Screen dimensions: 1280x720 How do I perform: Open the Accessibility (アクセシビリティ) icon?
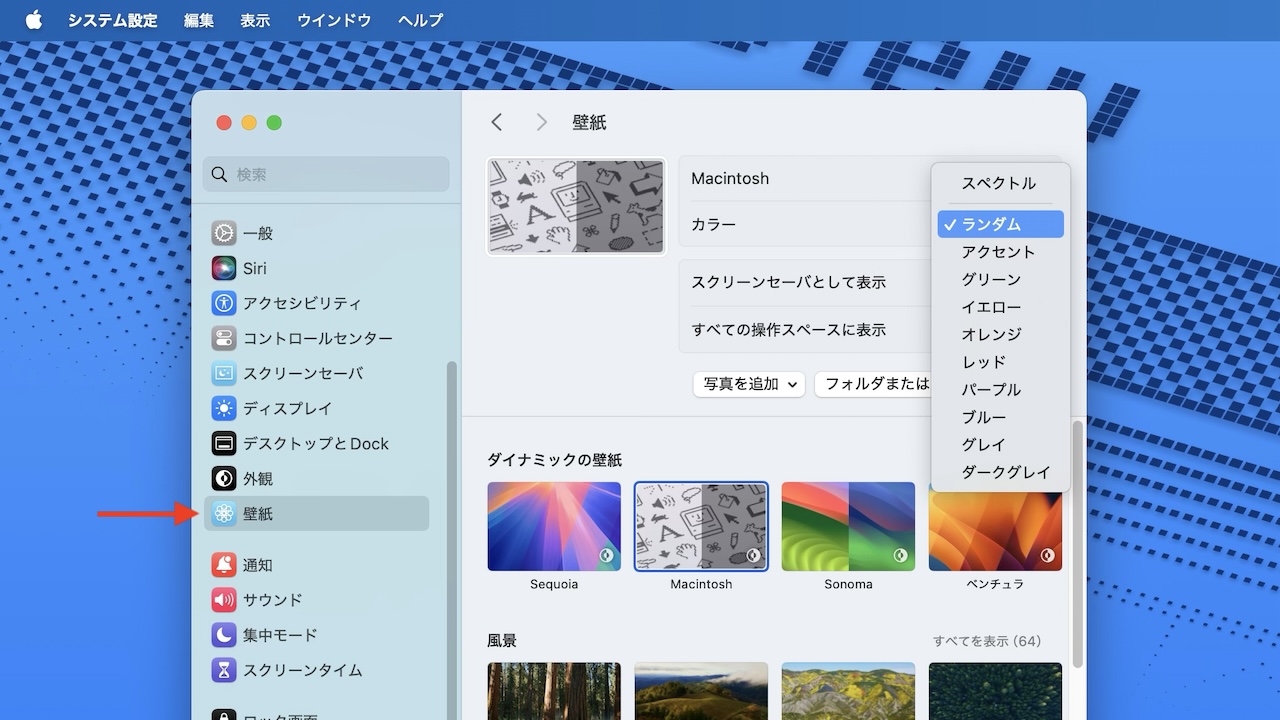(224, 303)
